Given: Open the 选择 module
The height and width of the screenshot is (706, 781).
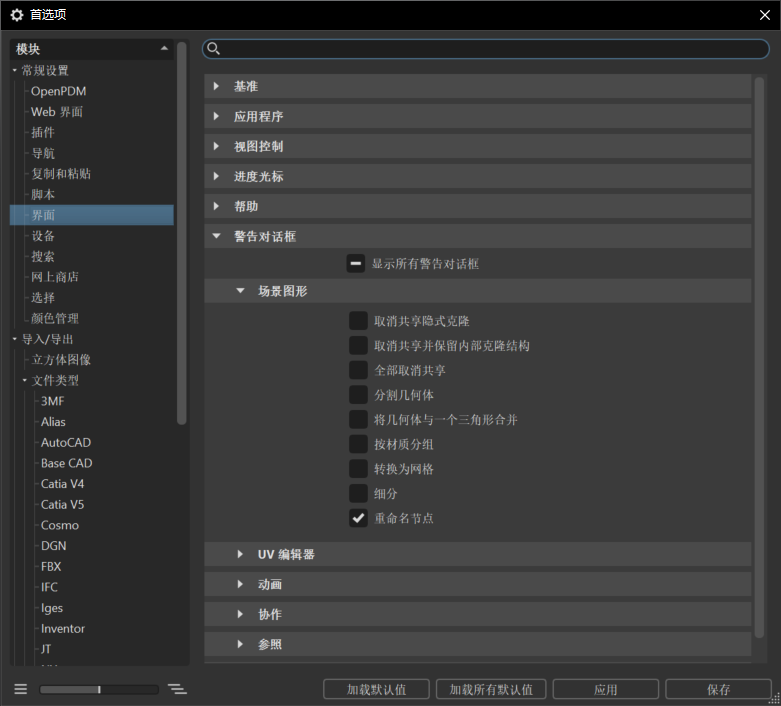Looking at the screenshot, I should click(43, 298).
